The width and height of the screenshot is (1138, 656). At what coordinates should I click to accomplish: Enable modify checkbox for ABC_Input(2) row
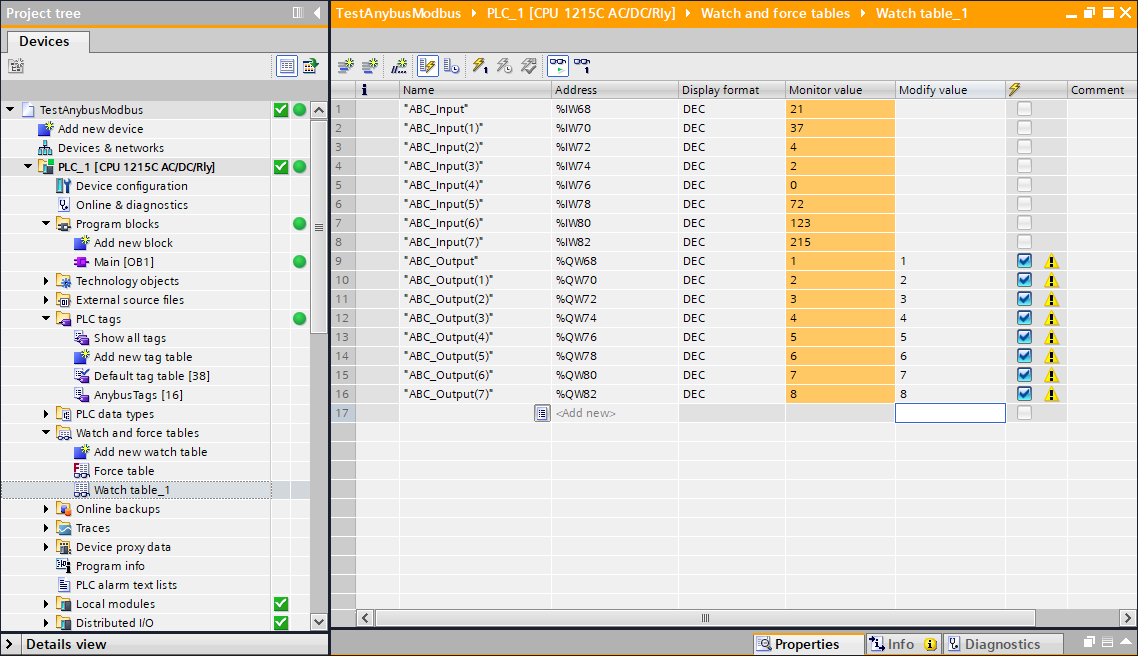coord(1024,147)
